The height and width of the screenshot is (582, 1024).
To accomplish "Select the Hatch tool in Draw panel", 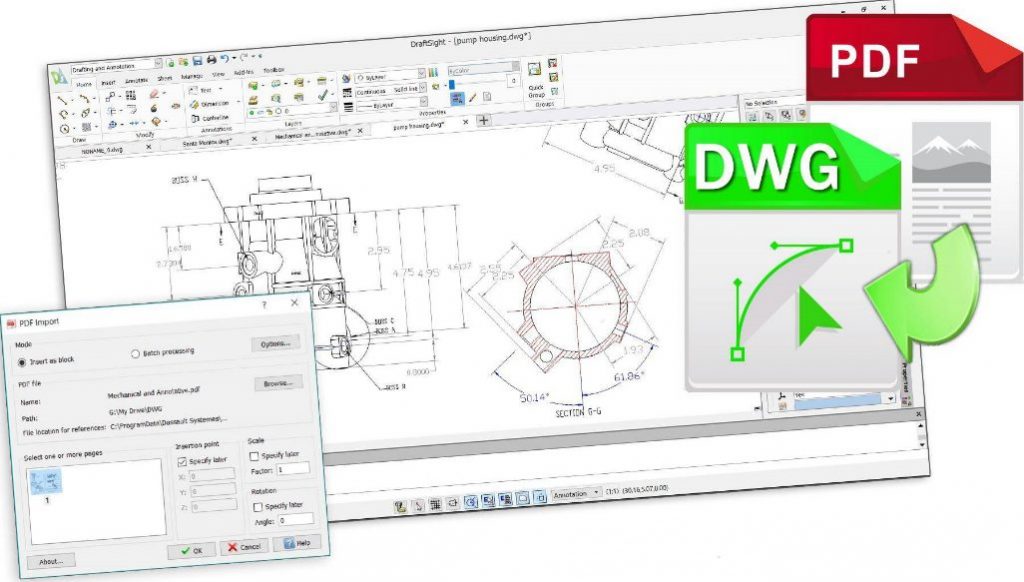I will coord(86,127).
